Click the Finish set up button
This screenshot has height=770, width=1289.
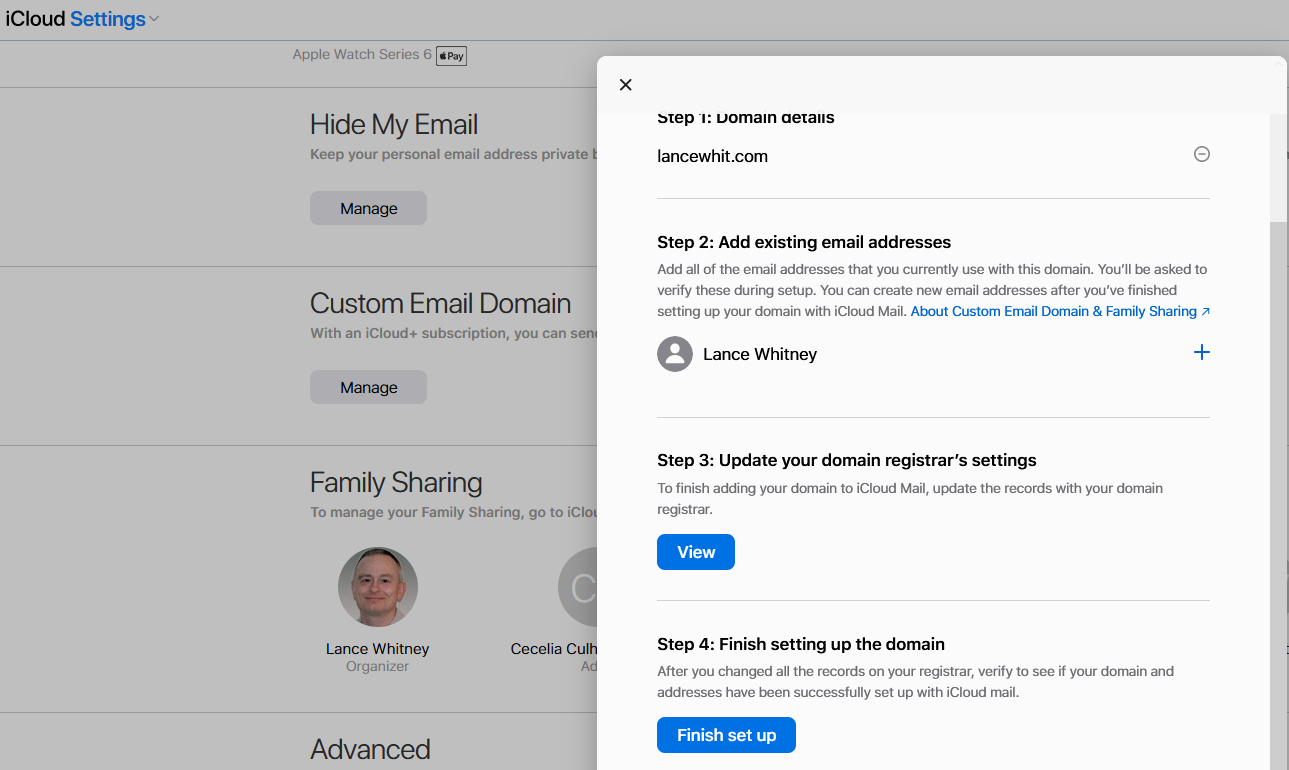[726, 735]
